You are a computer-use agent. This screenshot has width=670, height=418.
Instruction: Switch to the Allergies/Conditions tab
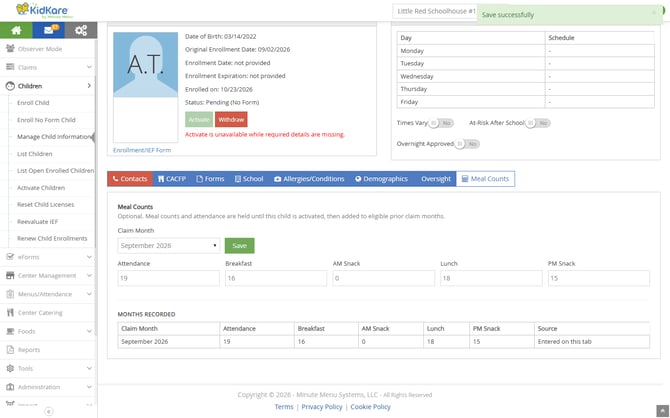click(309, 179)
